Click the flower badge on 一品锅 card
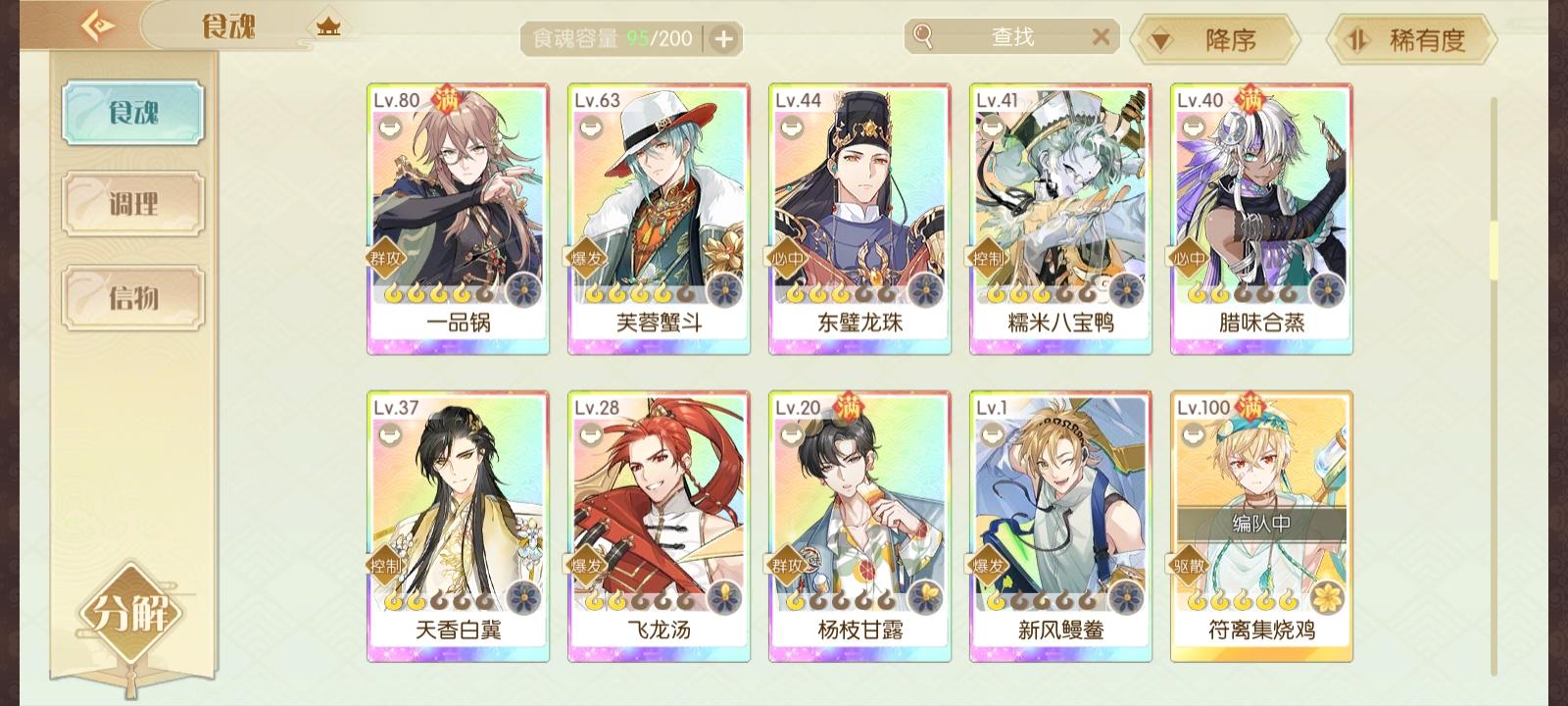Image resolution: width=1568 pixels, height=706 pixels. pyautogui.click(x=523, y=290)
